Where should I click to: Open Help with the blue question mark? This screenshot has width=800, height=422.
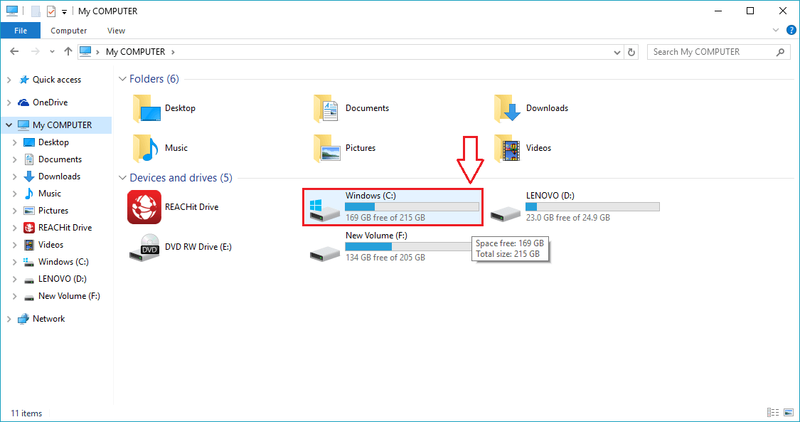791,30
